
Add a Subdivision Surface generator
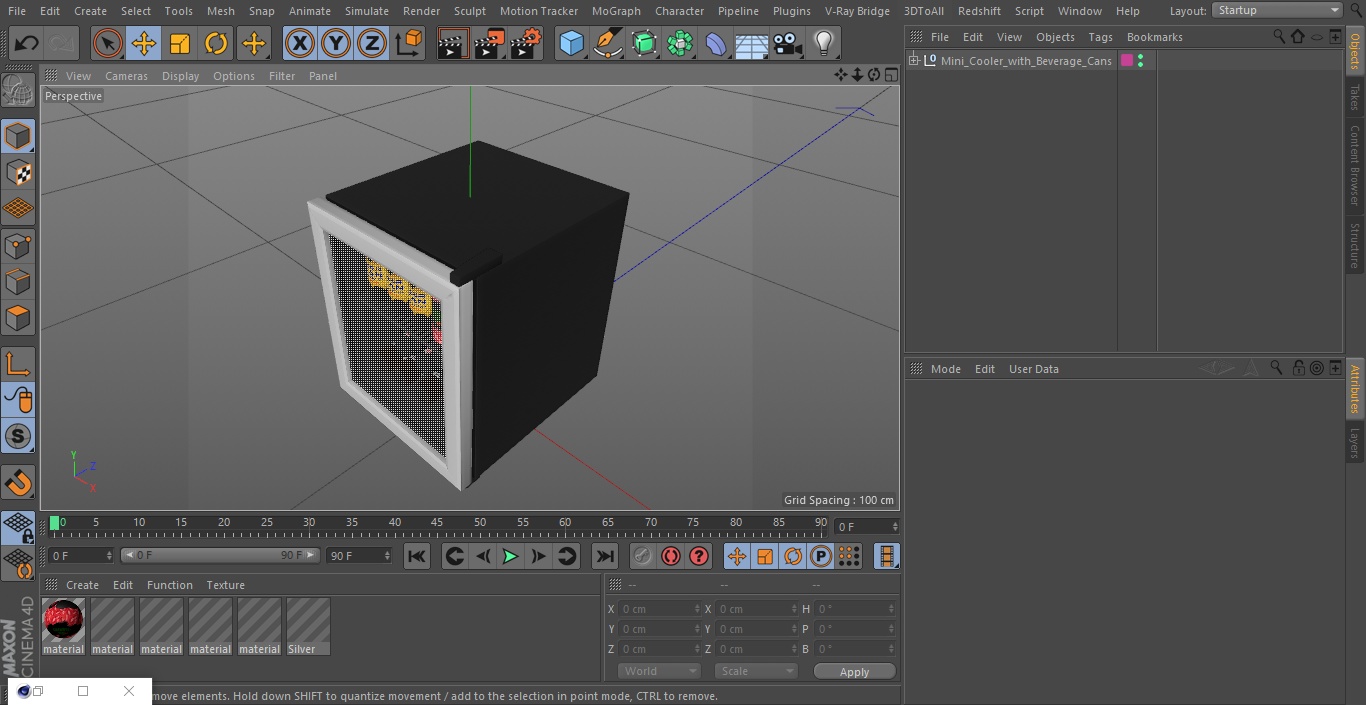644,43
